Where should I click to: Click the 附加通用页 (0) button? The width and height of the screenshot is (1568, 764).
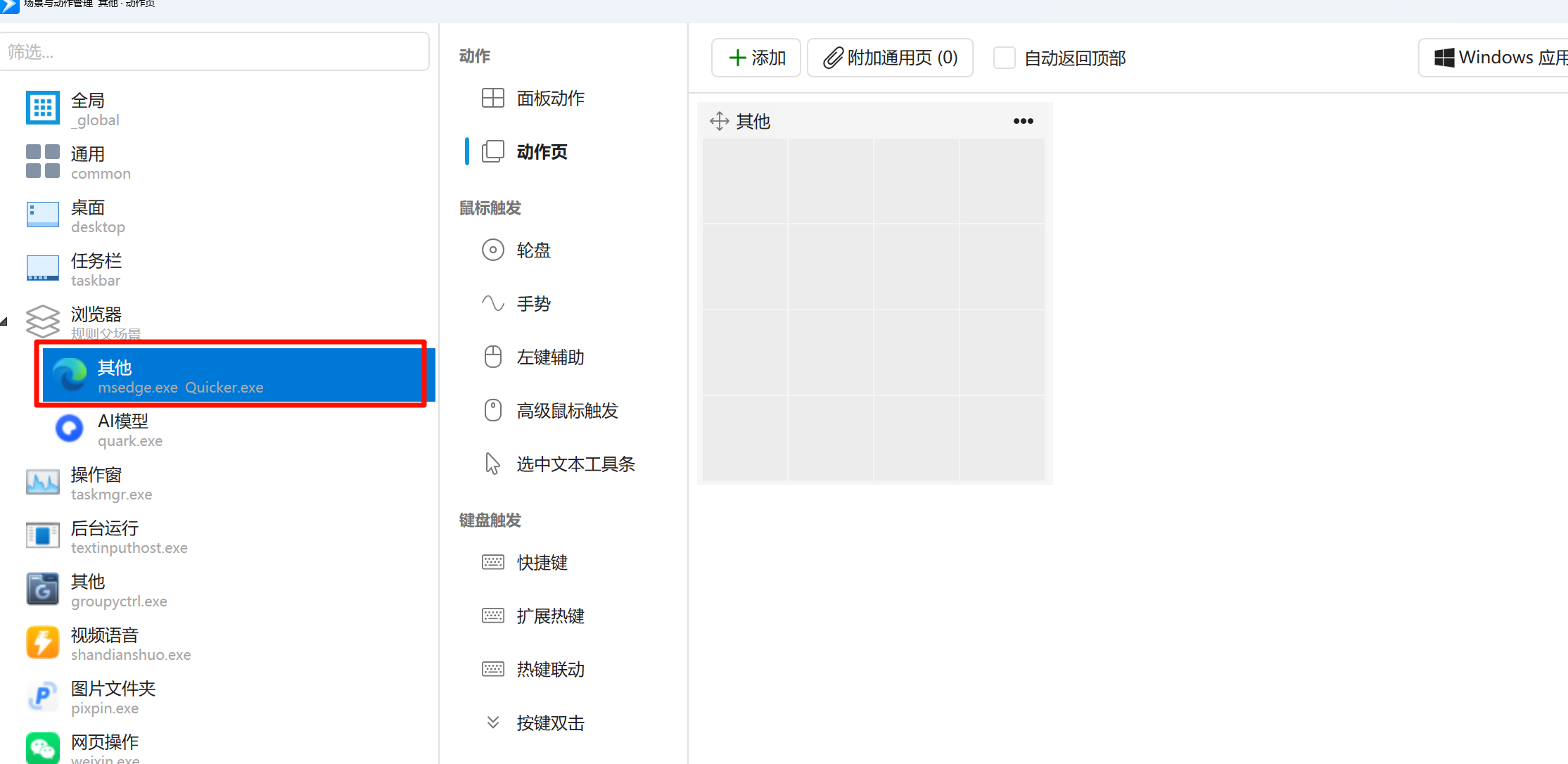[891, 58]
